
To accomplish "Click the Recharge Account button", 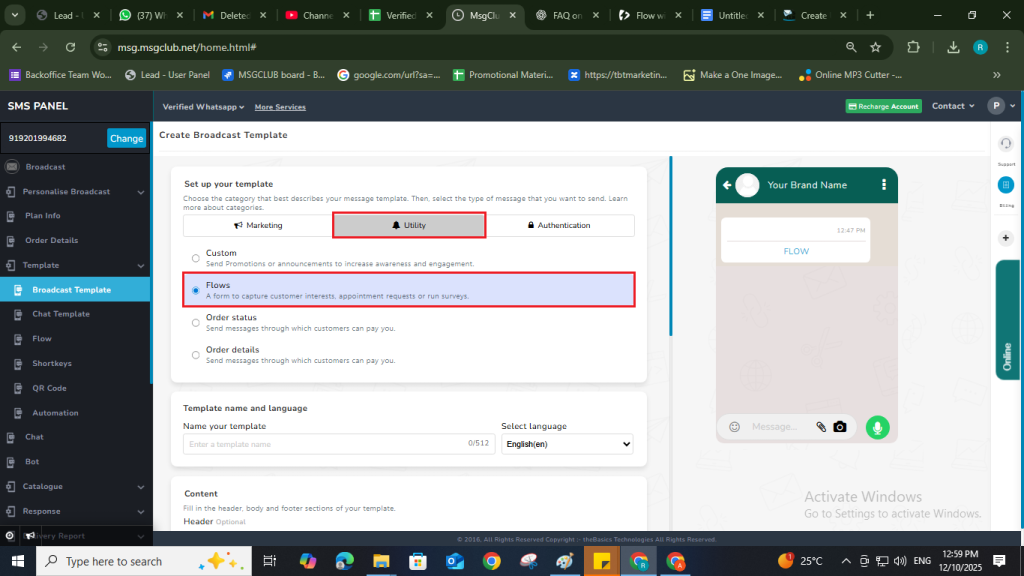I will 883,107.
